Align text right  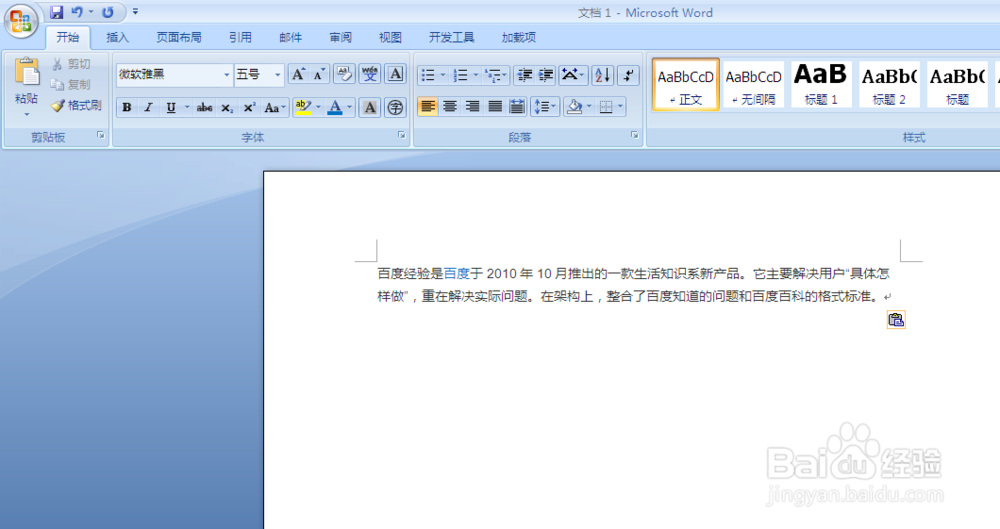click(473, 107)
